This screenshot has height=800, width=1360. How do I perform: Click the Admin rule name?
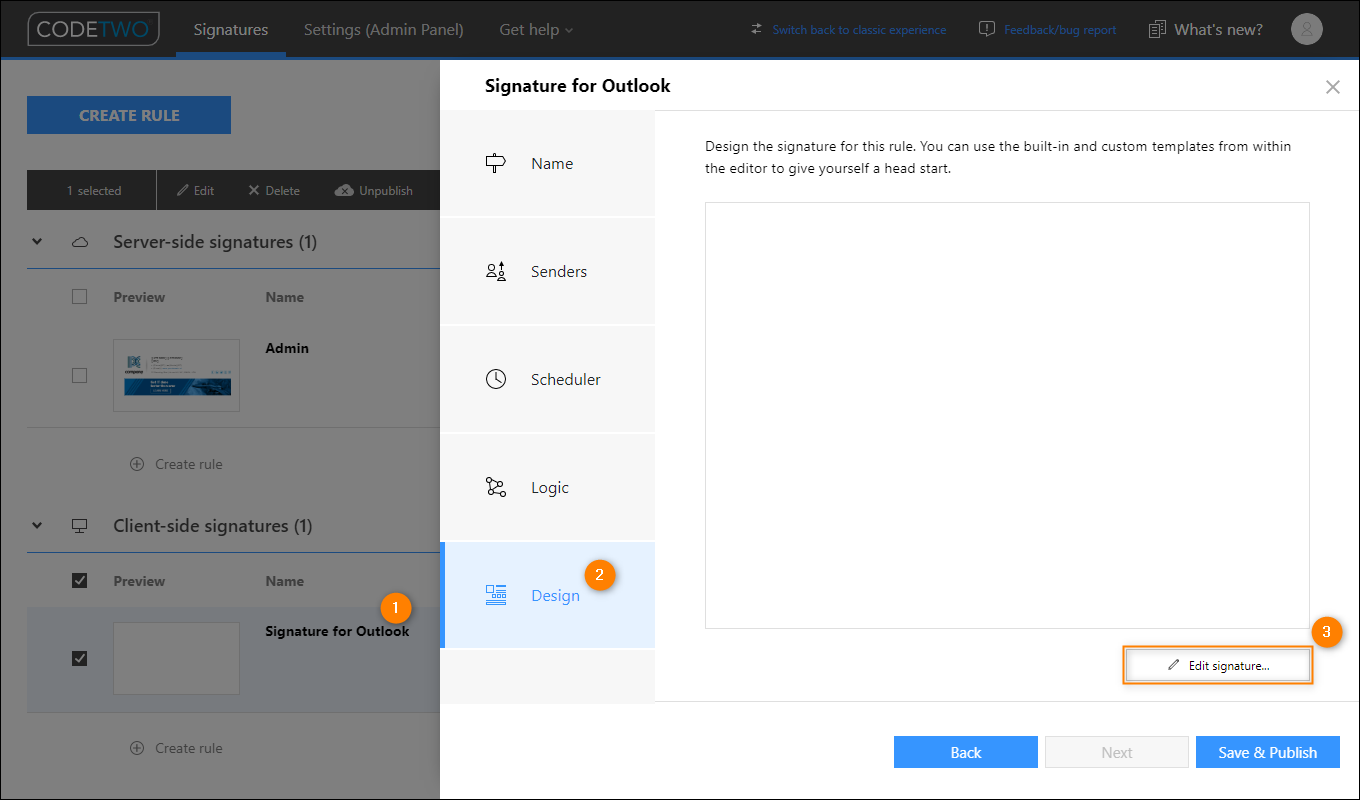click(x=287, y=348)
